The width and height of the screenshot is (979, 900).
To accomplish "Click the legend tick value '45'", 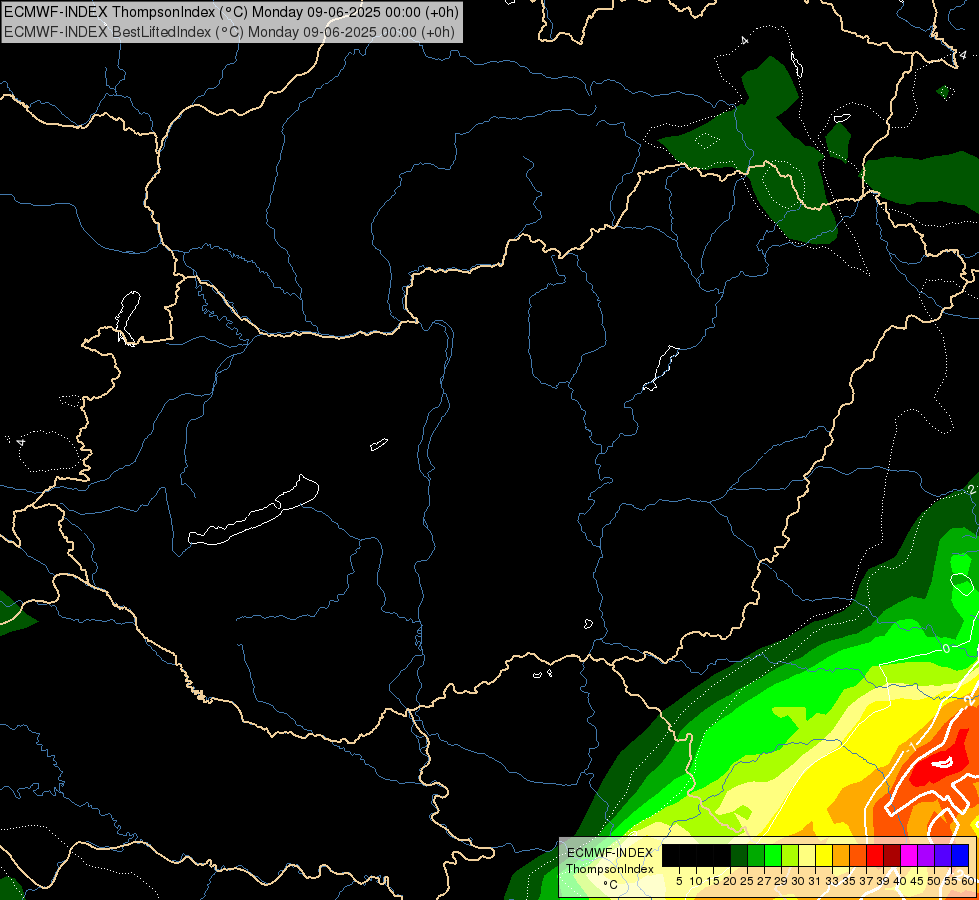I will 917,881.
